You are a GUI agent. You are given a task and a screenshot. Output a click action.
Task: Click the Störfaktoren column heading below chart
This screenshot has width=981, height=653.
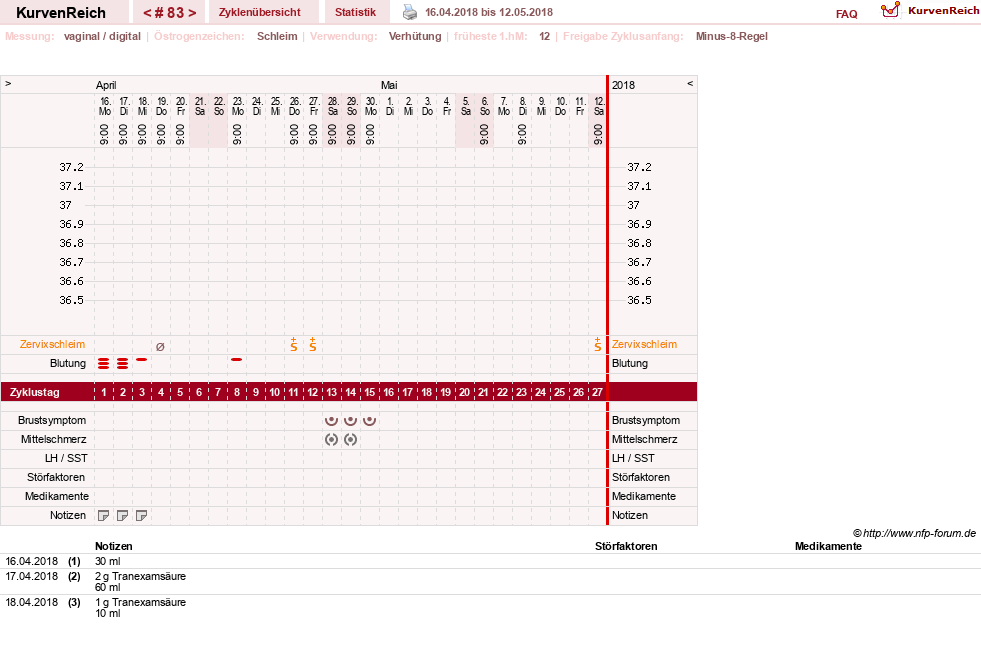pos(626,546)
